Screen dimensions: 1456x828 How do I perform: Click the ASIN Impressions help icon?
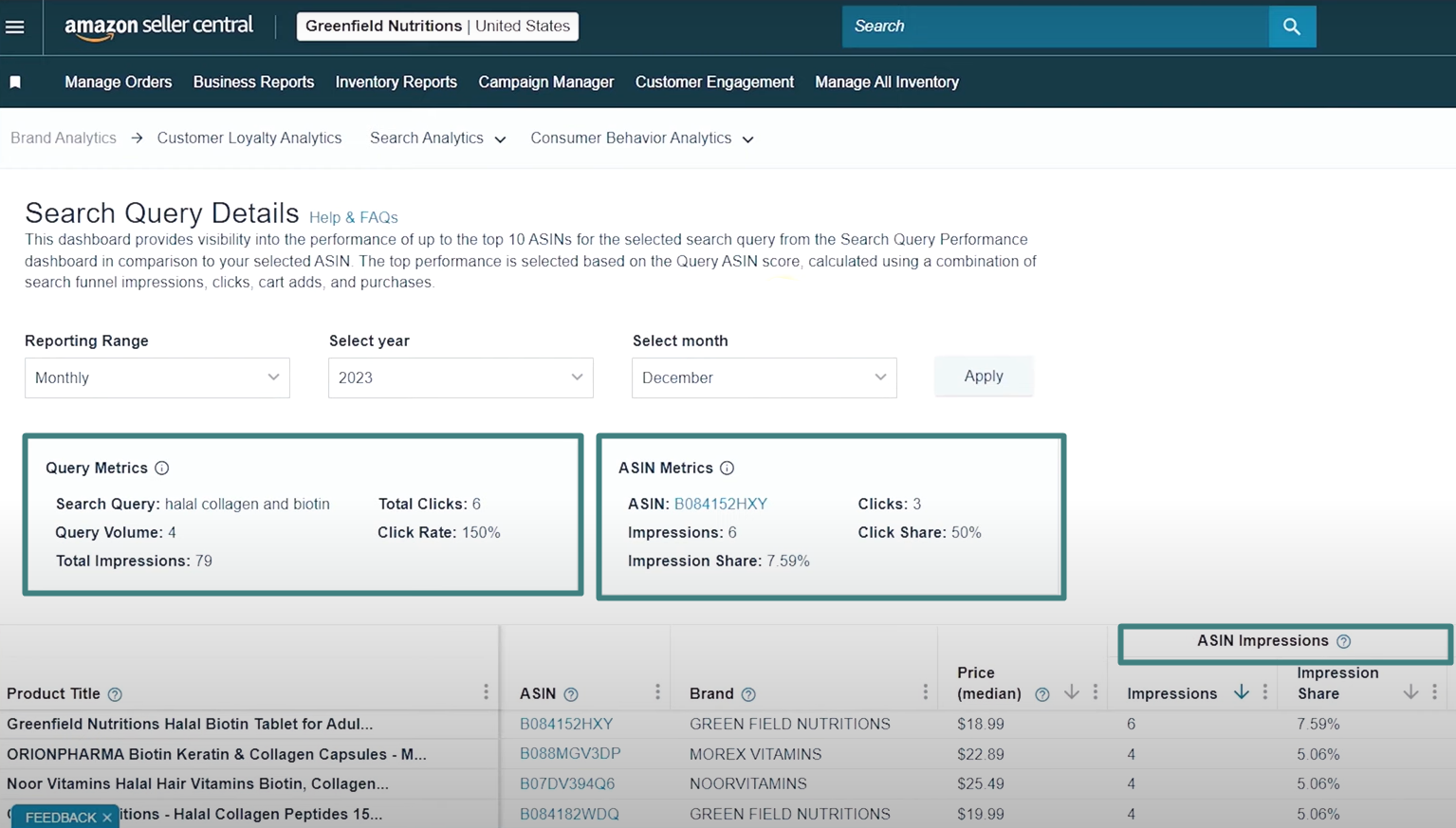pos(1343,641)
